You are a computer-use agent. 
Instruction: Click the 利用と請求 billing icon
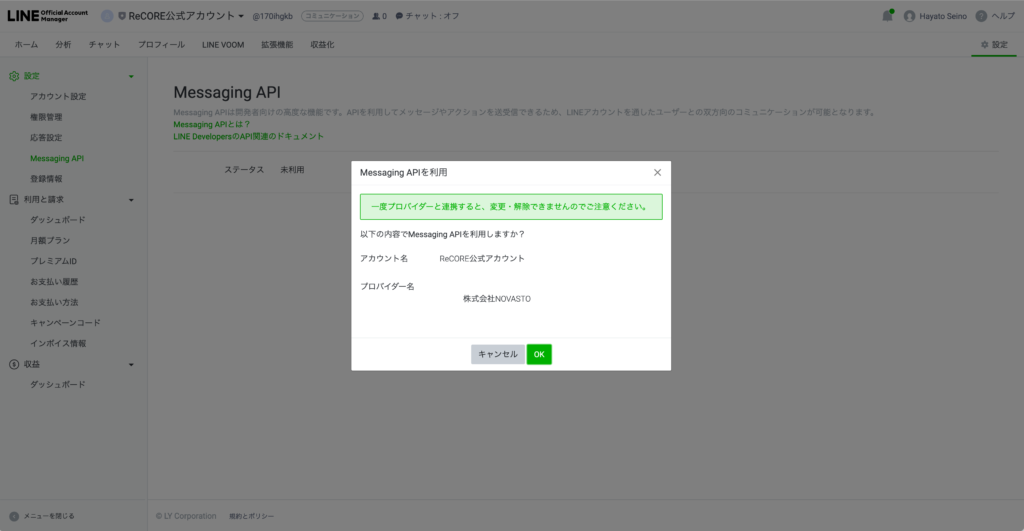pyautogui.click(x=14, y=200)
